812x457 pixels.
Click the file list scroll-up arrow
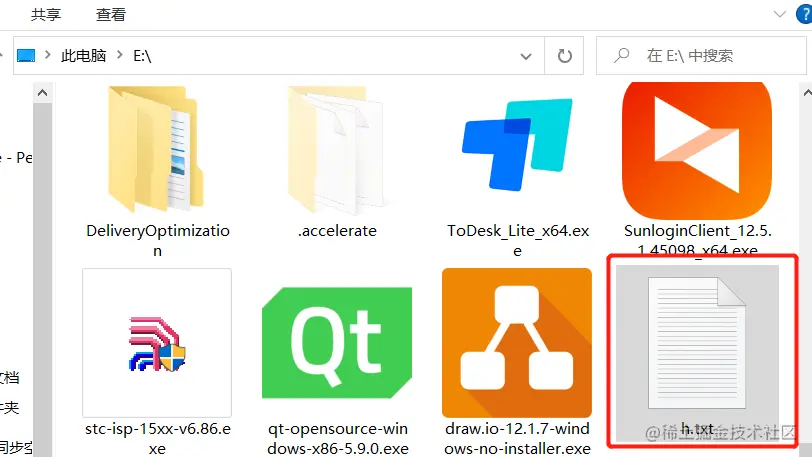pos(807,93)
